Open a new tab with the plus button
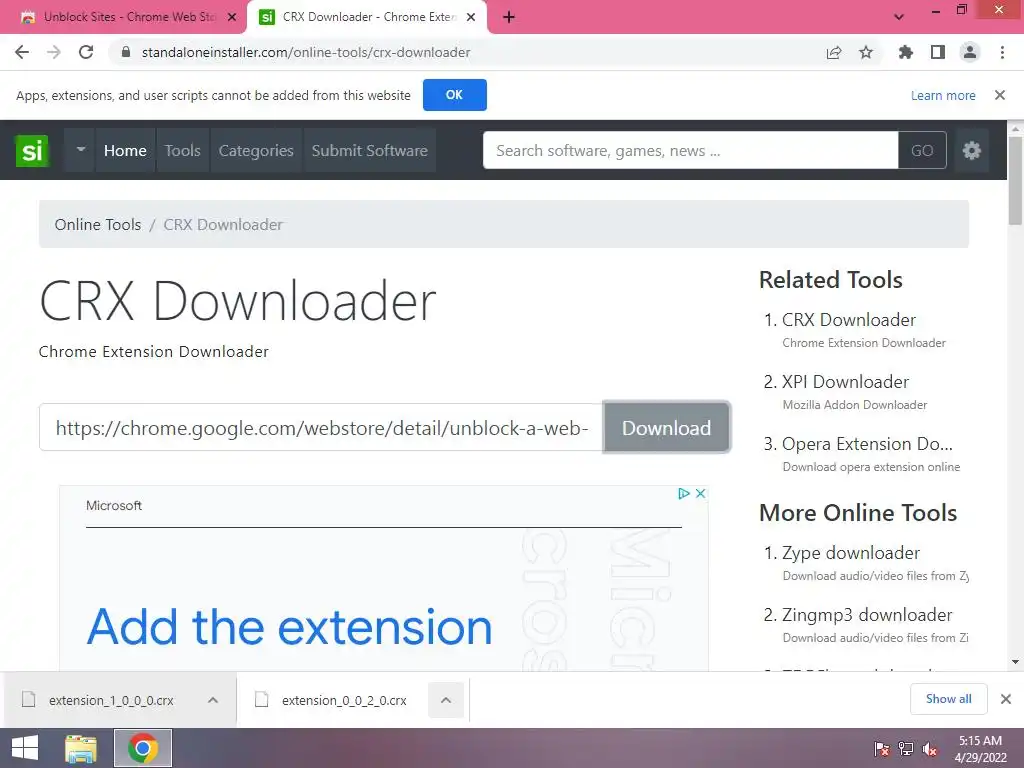1024x768 pixels. 509,17
